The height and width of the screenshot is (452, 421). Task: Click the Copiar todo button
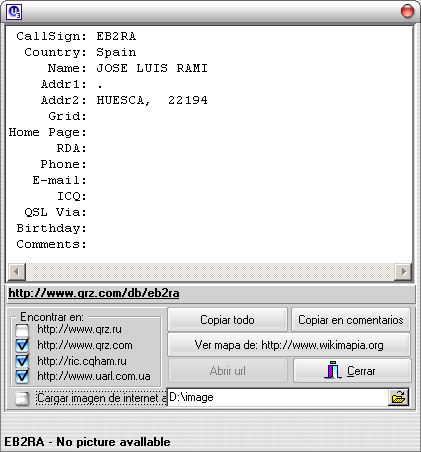click(x=227, y=320)
